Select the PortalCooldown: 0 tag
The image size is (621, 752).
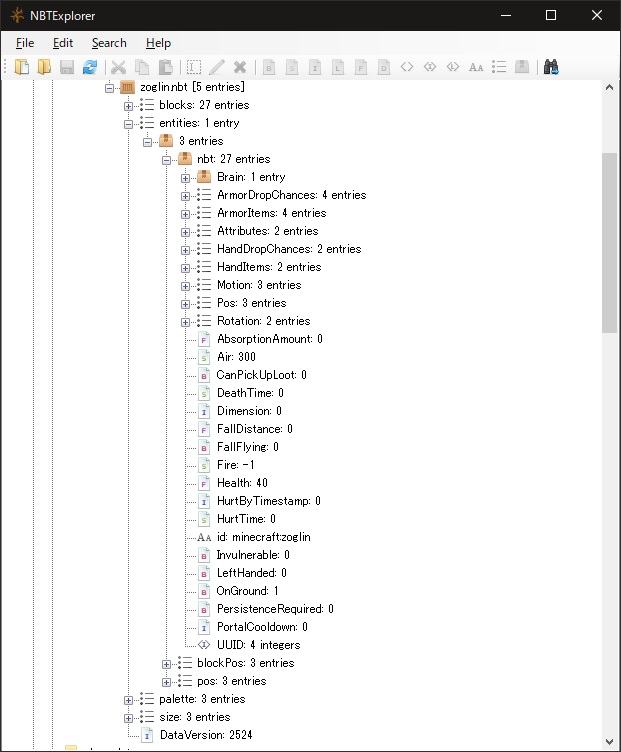tap(262, 627)
